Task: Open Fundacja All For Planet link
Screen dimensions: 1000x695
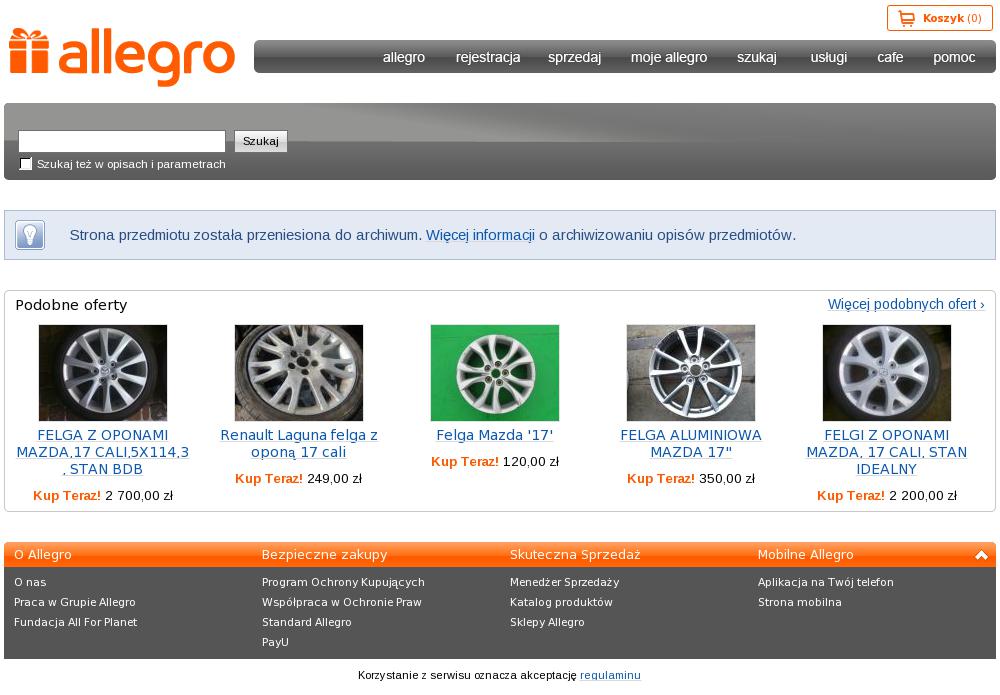Action: 75,622
